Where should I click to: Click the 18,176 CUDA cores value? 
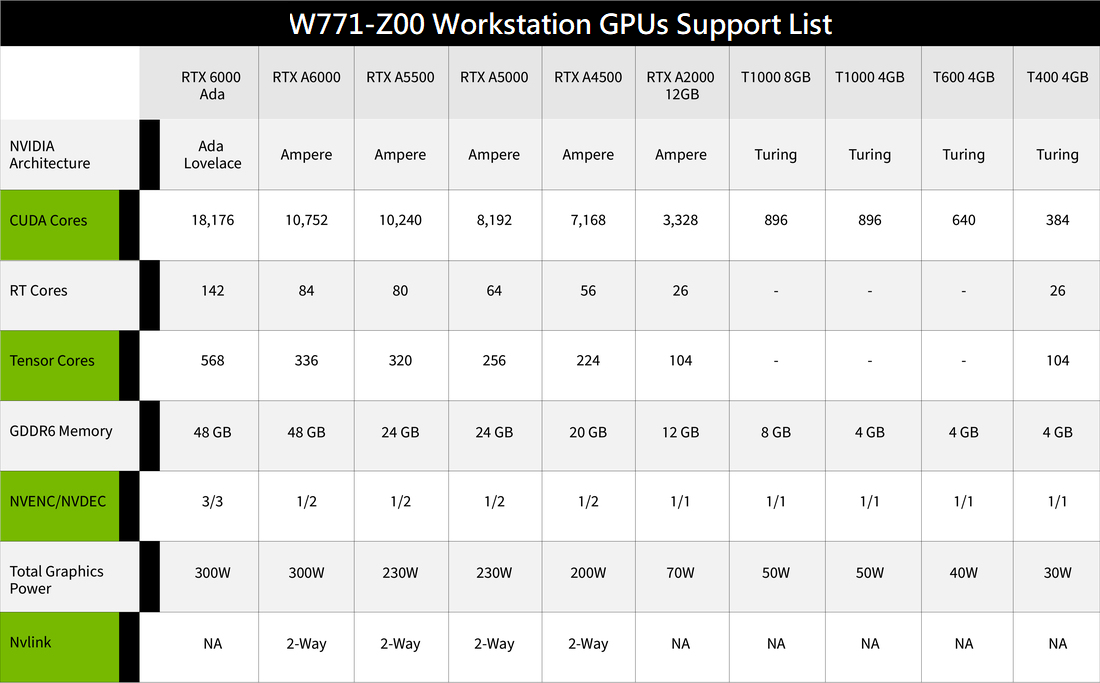click(213, 220)
